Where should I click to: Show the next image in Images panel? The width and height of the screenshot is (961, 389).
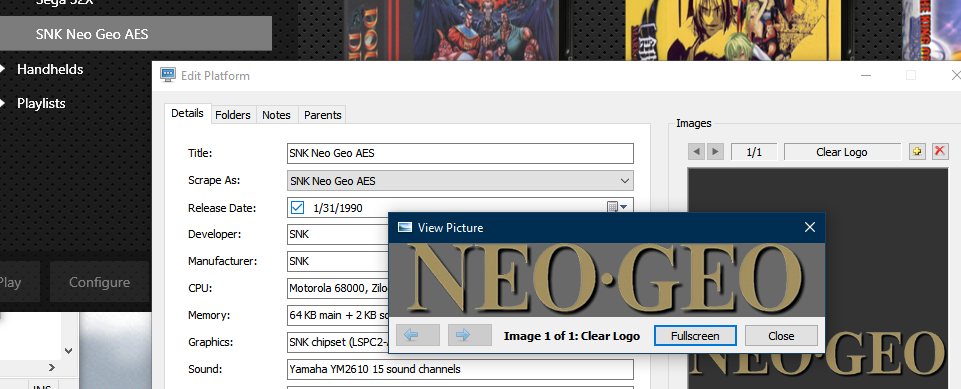coord(715,152)
